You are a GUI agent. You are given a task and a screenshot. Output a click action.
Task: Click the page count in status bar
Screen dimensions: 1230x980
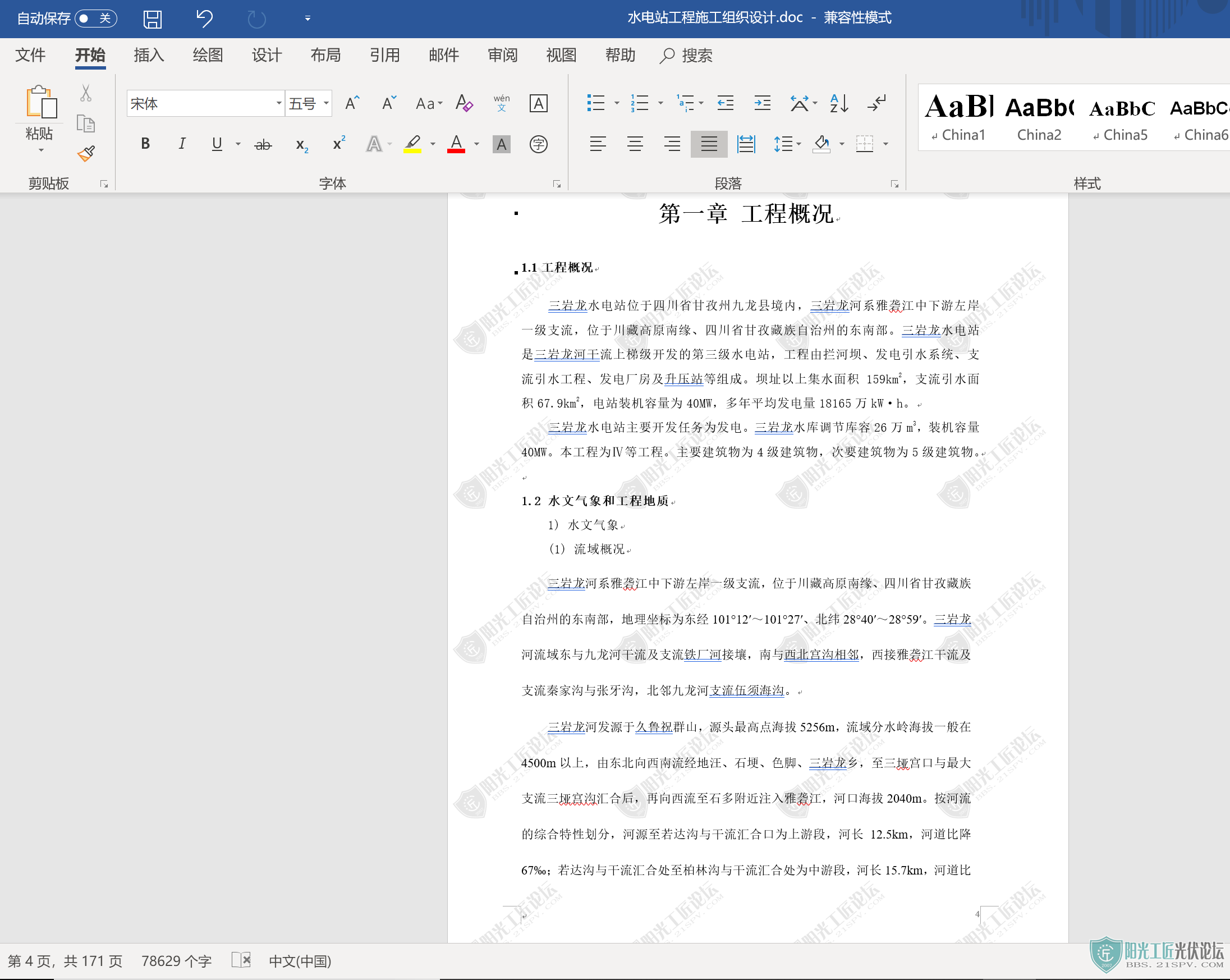click(x=65, y=960)
